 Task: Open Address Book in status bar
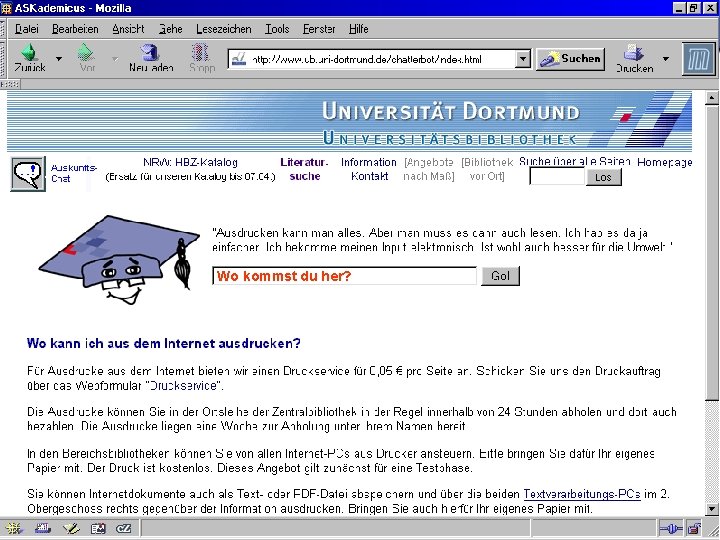point(98,529)
